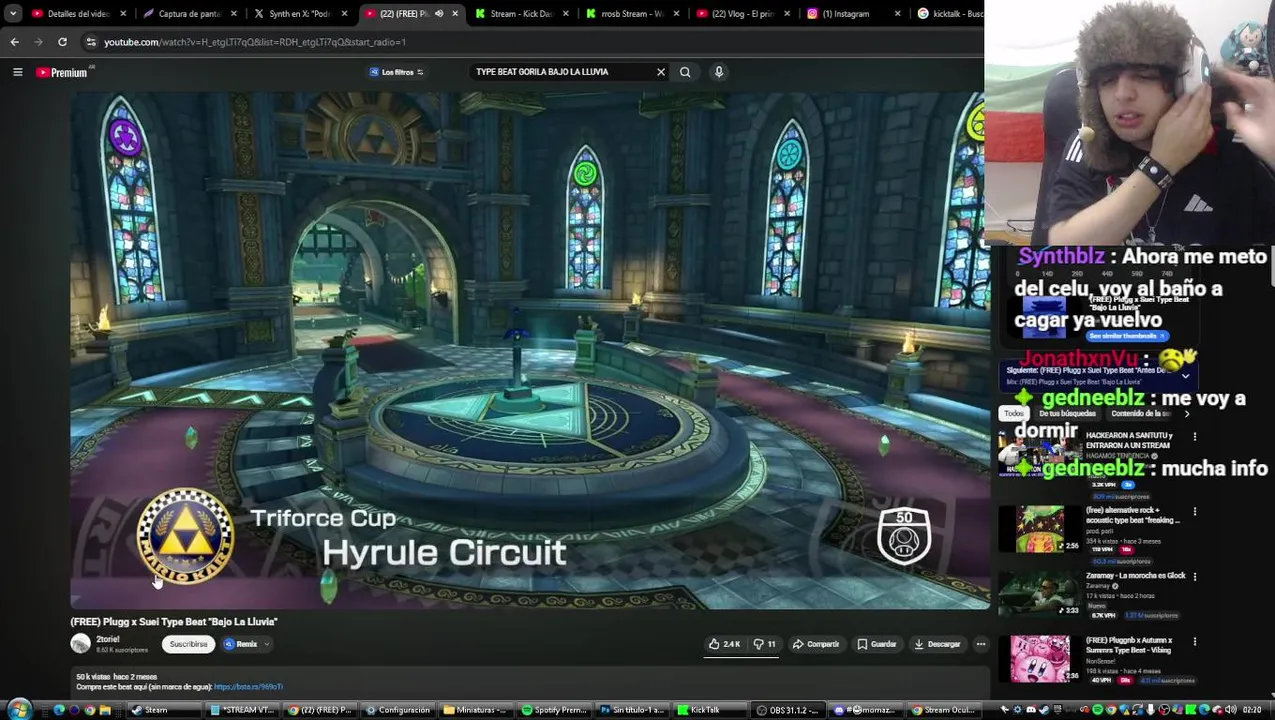Open the 'Stream Ocul' Chrome taskbar button

946,710
